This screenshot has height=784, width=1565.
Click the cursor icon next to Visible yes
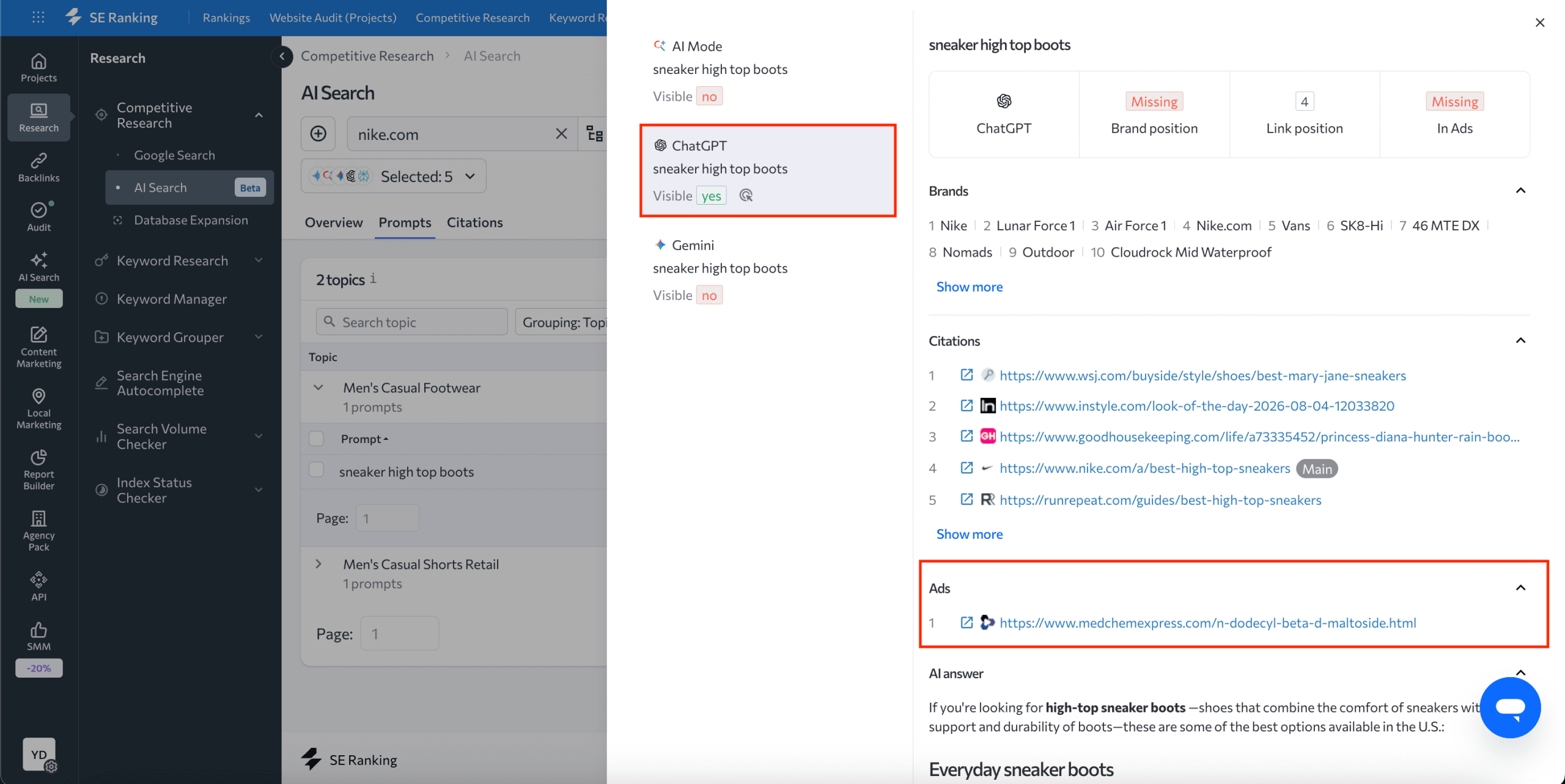click(746, 196)
